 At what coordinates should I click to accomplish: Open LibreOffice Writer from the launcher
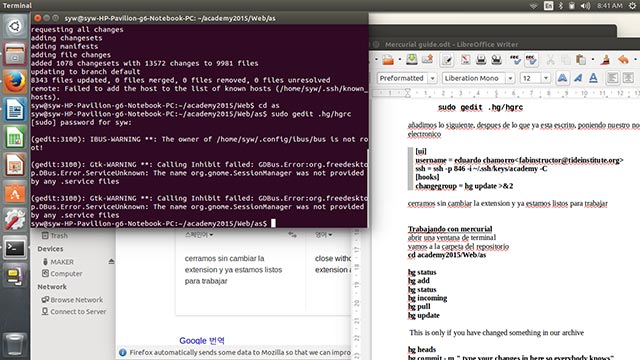tap(15, 110)
